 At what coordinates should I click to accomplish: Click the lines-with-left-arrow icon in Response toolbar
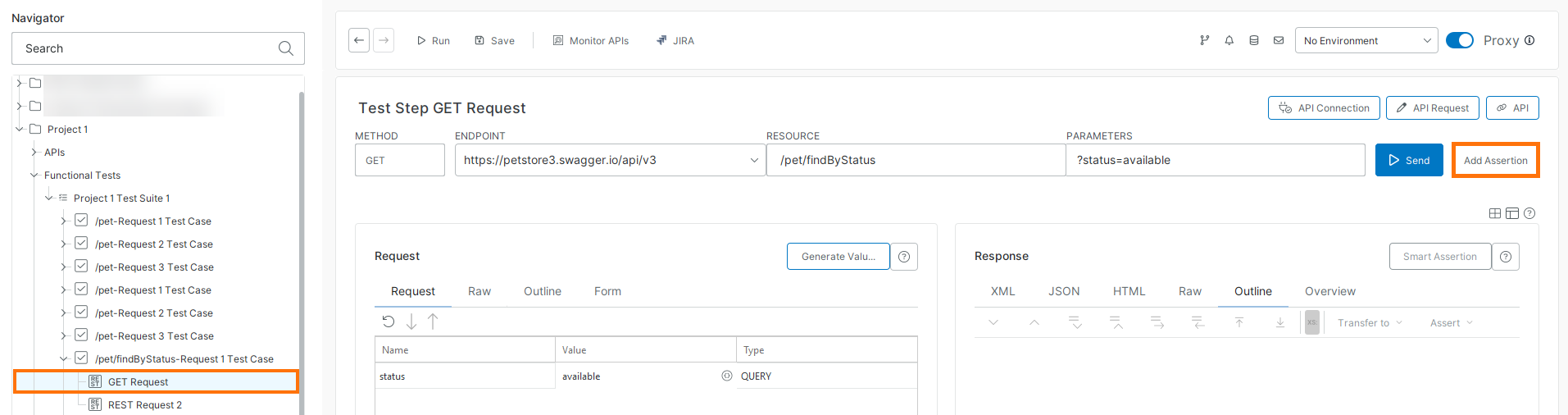click(x=1198, y=322)
